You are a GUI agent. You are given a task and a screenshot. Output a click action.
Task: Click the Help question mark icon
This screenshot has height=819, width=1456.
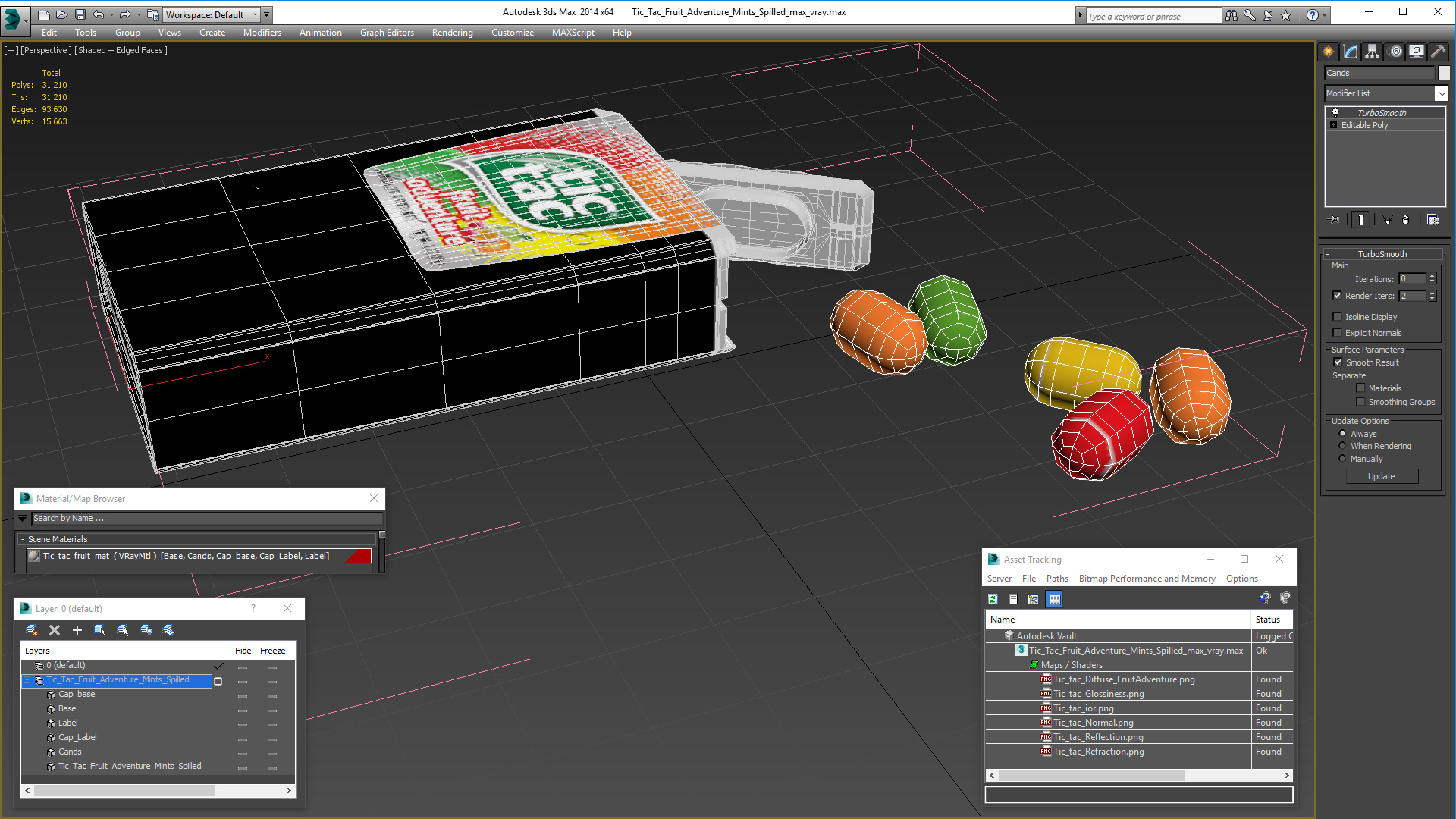(1312, 15)
